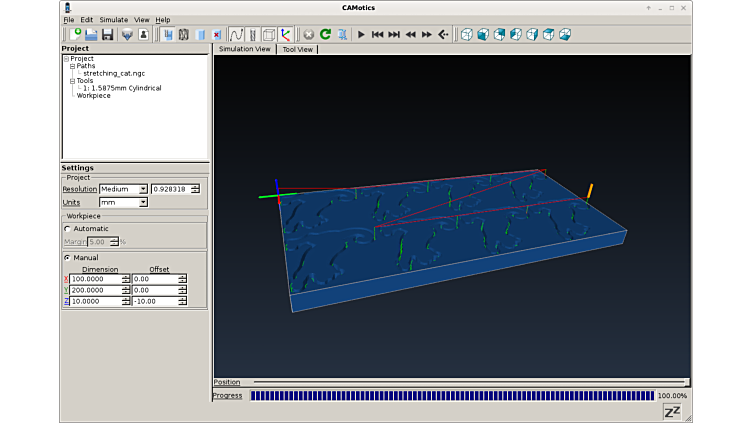Viewport: 752px width, 423px height.
Task: Open the Resolution dropdown
Action: [123, 189]
